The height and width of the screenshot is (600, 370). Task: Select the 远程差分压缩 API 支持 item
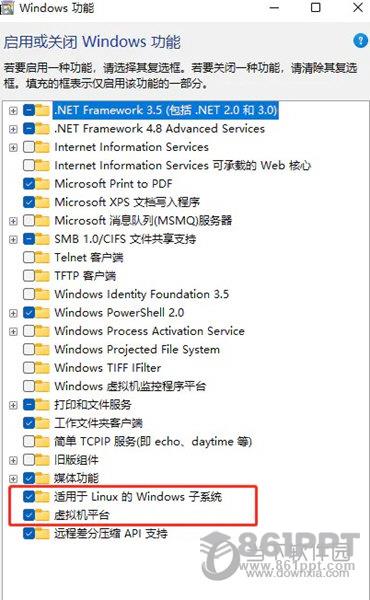pyautogui.click(x=111, y=533)
